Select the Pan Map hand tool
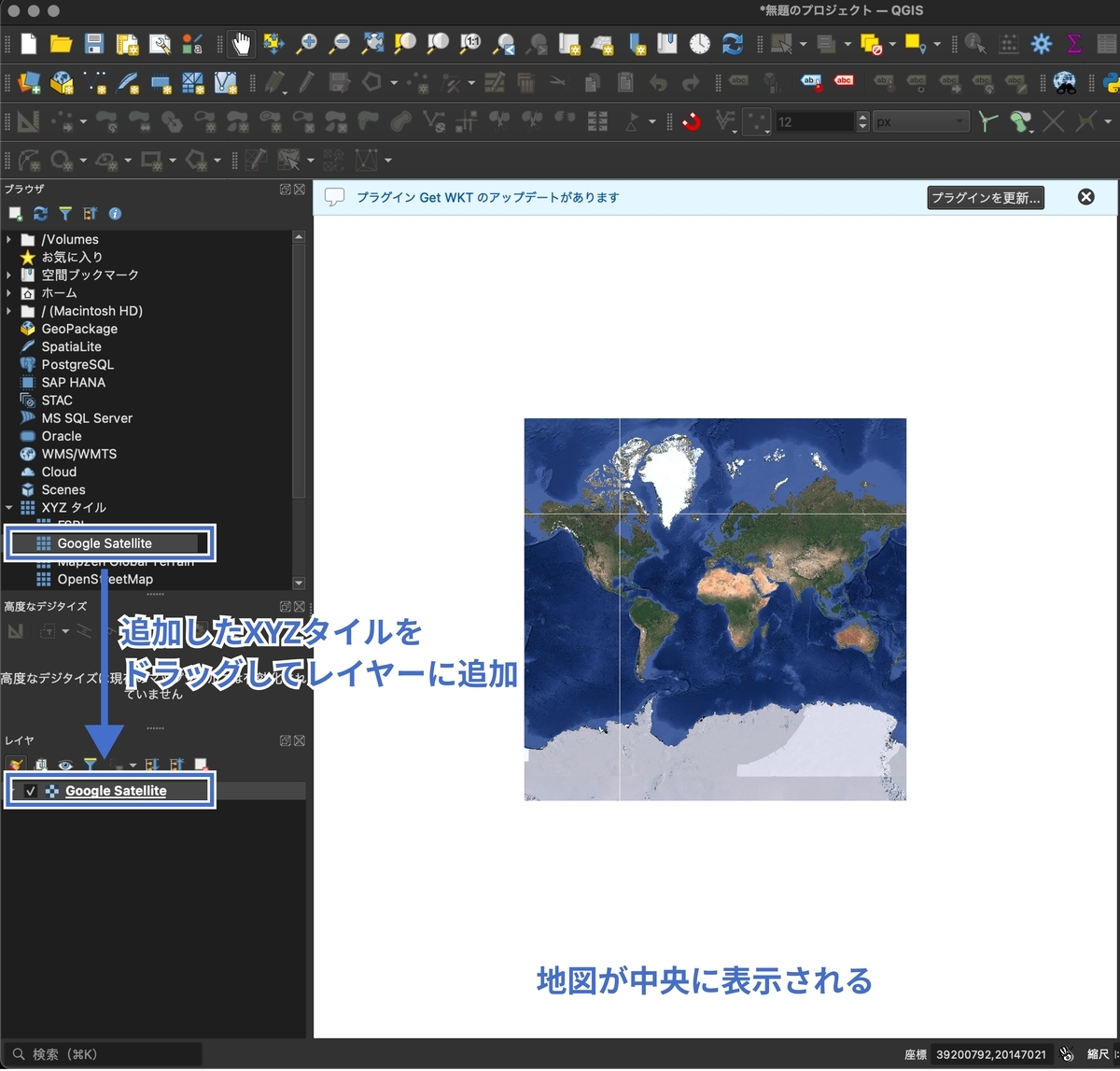Image resolution: width=1120 pixels, height=1071 pixels. [242, 43]
